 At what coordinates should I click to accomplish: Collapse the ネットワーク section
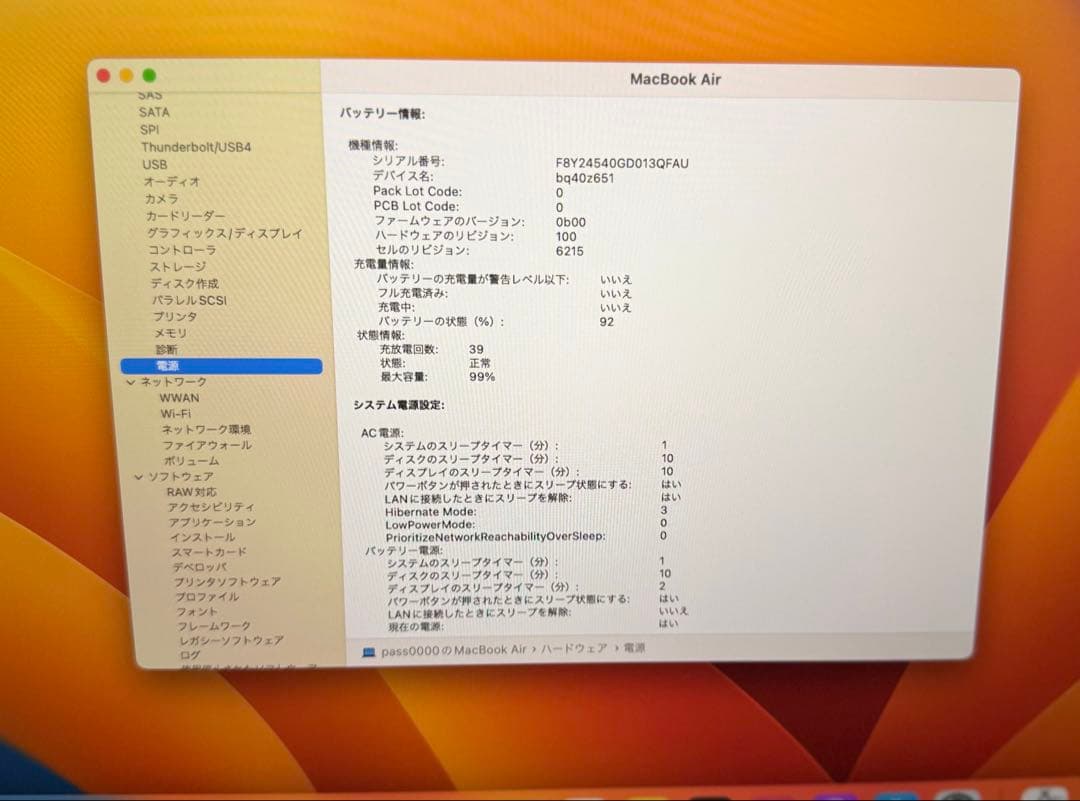[131, 381]
